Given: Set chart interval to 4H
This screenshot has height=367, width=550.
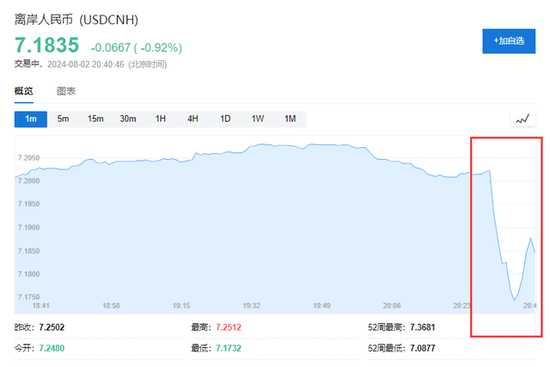Looking at the screenshot, I should tap(193, 119).
